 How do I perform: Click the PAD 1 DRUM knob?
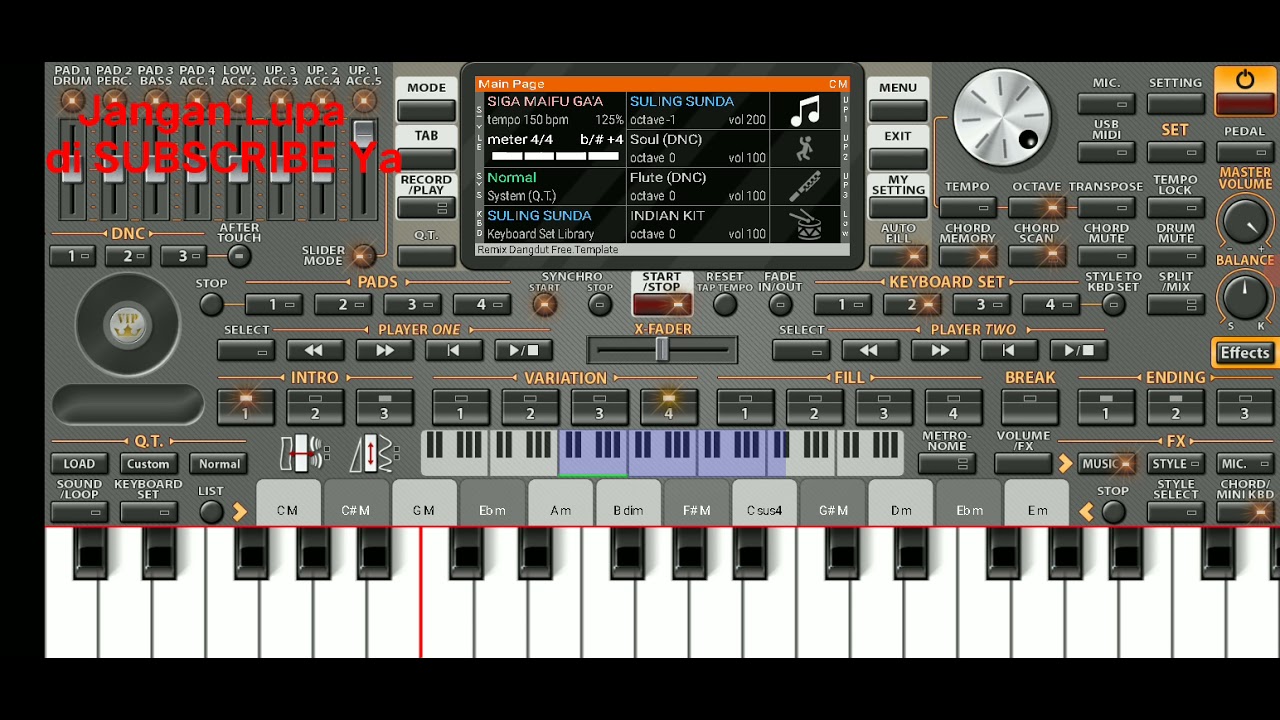pyautogui.click(x=72, y=101)
